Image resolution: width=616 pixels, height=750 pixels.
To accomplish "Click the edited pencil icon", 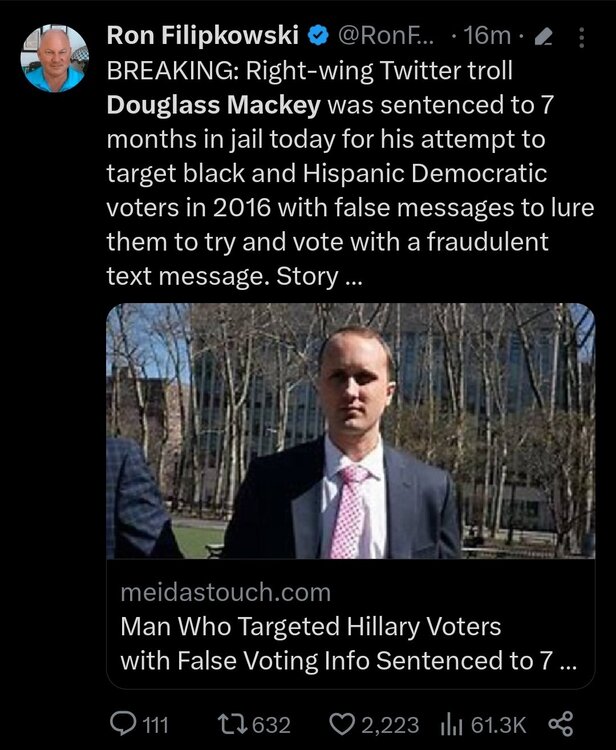I will pos(543,37).
